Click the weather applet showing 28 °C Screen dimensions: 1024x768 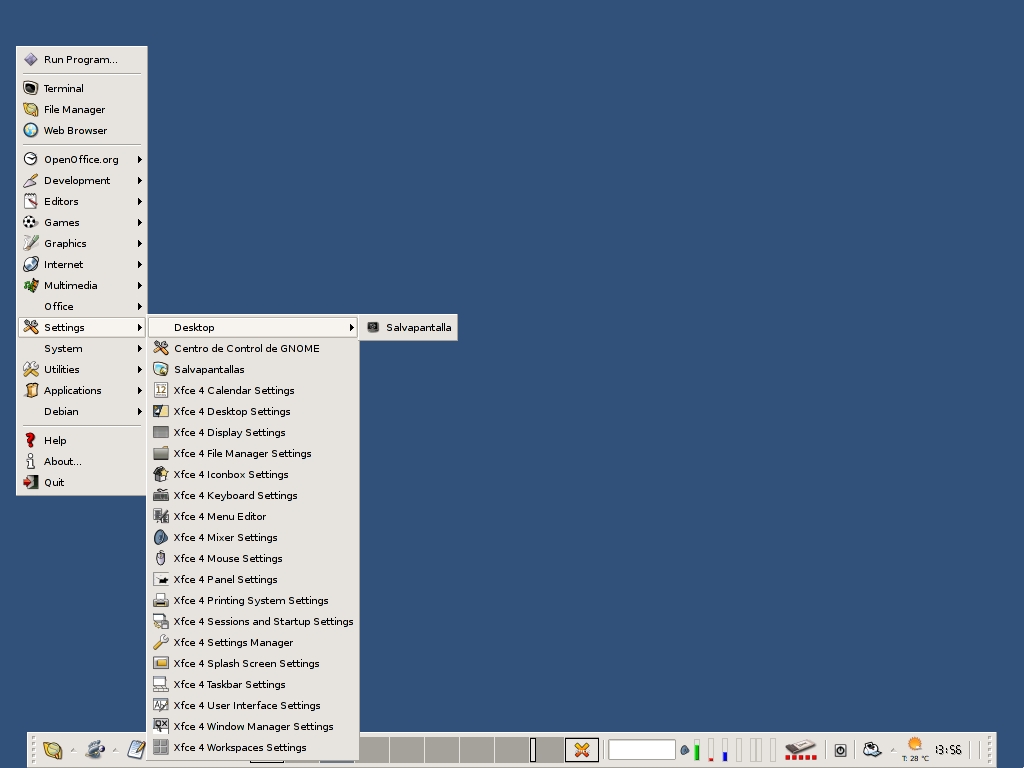point(915,750)
